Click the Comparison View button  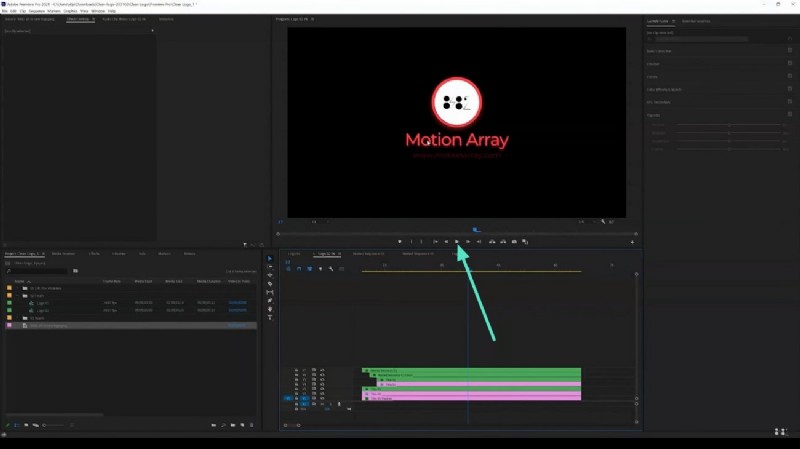point(525,242)
